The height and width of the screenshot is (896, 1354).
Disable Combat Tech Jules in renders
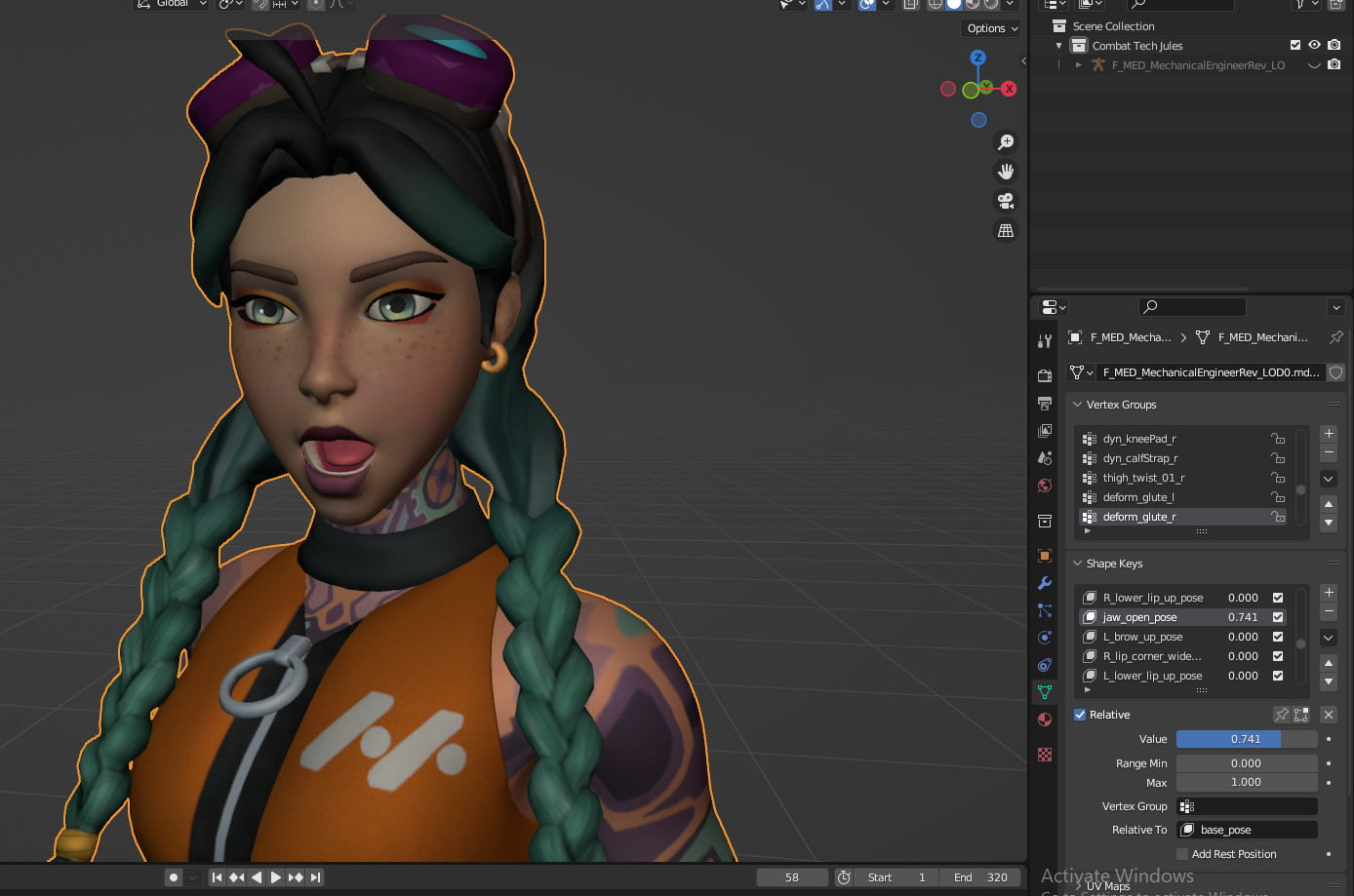click(x=1334, y=45)
